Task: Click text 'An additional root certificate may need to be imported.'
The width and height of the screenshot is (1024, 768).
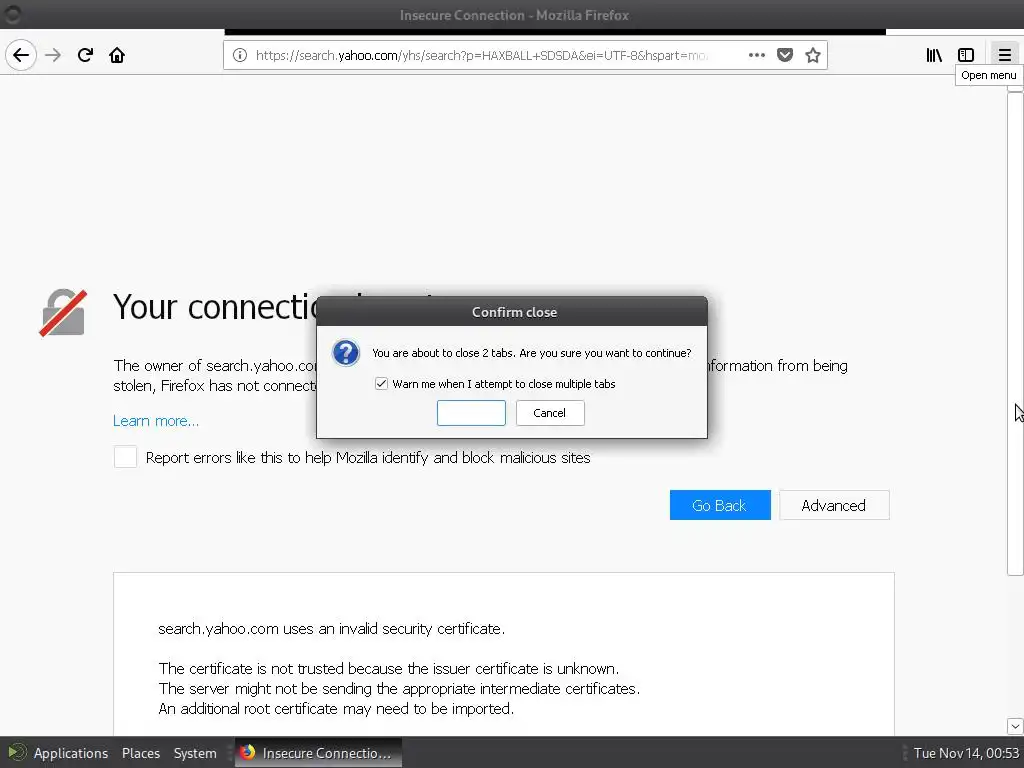Action: (336, 709)
